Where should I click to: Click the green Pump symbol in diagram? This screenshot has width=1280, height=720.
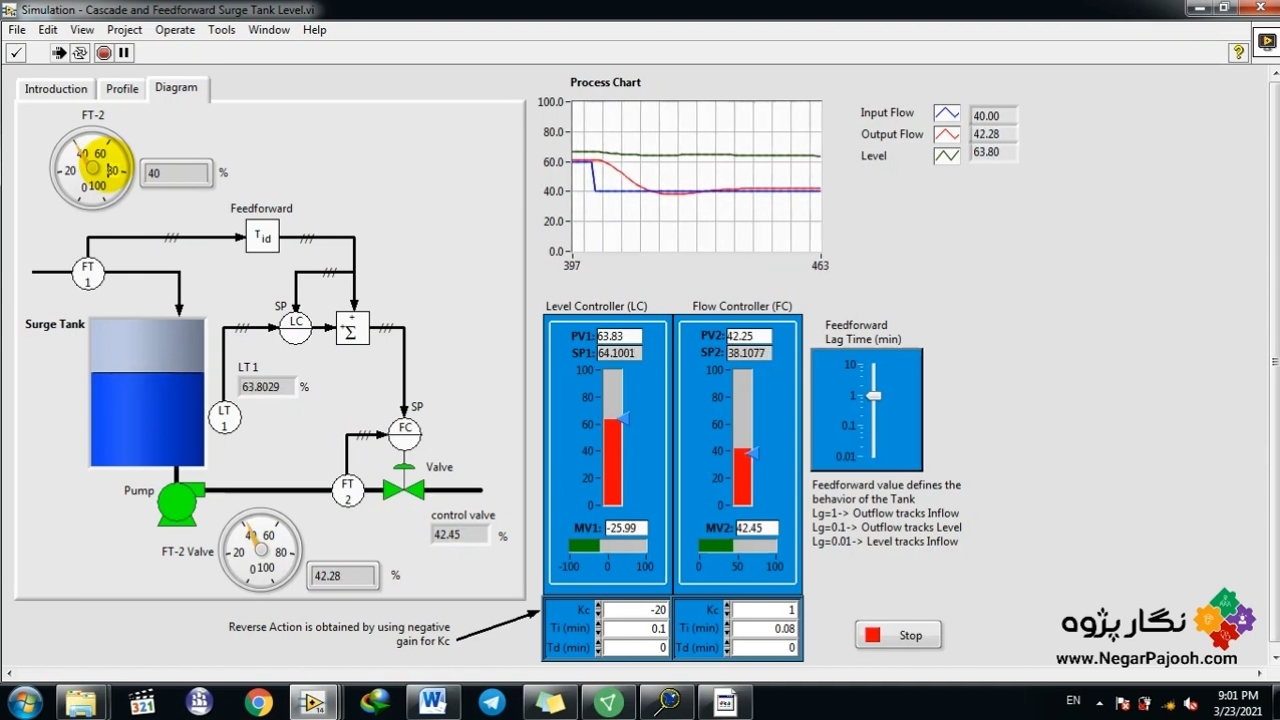(177, 503)
